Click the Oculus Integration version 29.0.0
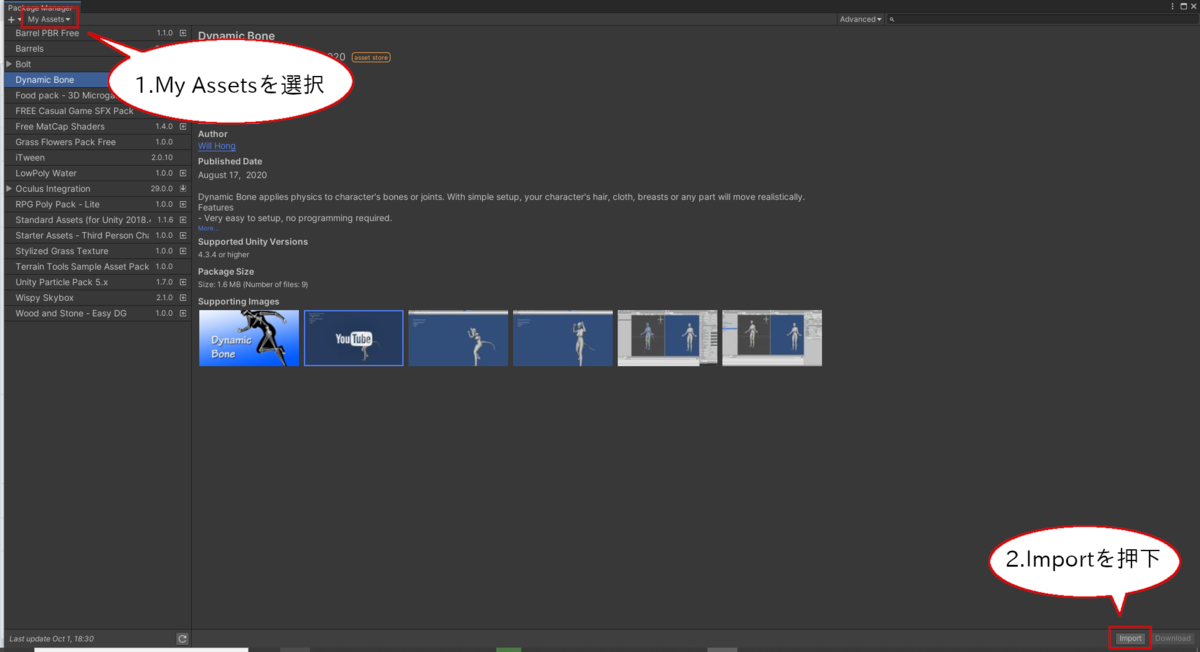The height and width of the screenshot is (652, 1200). point(162,188)
